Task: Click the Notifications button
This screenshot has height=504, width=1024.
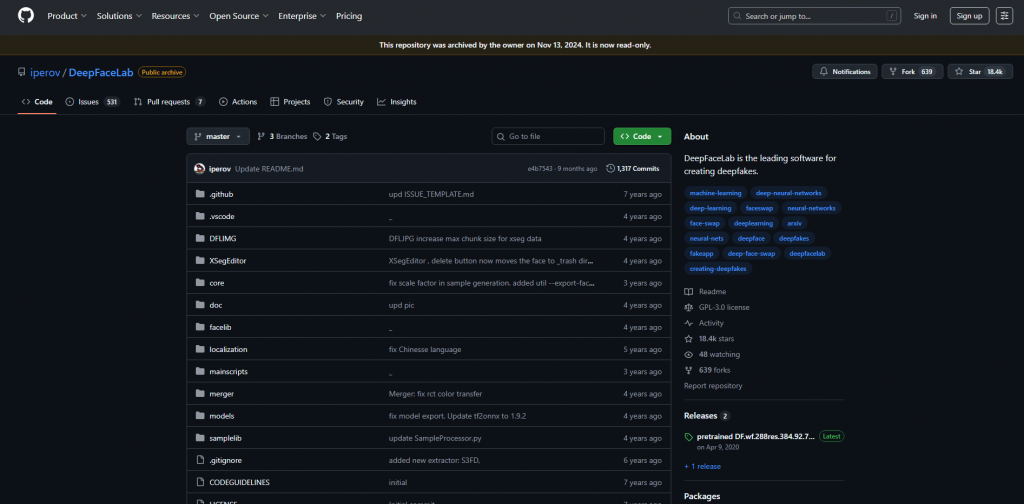Action: click(x=844, y=72)
